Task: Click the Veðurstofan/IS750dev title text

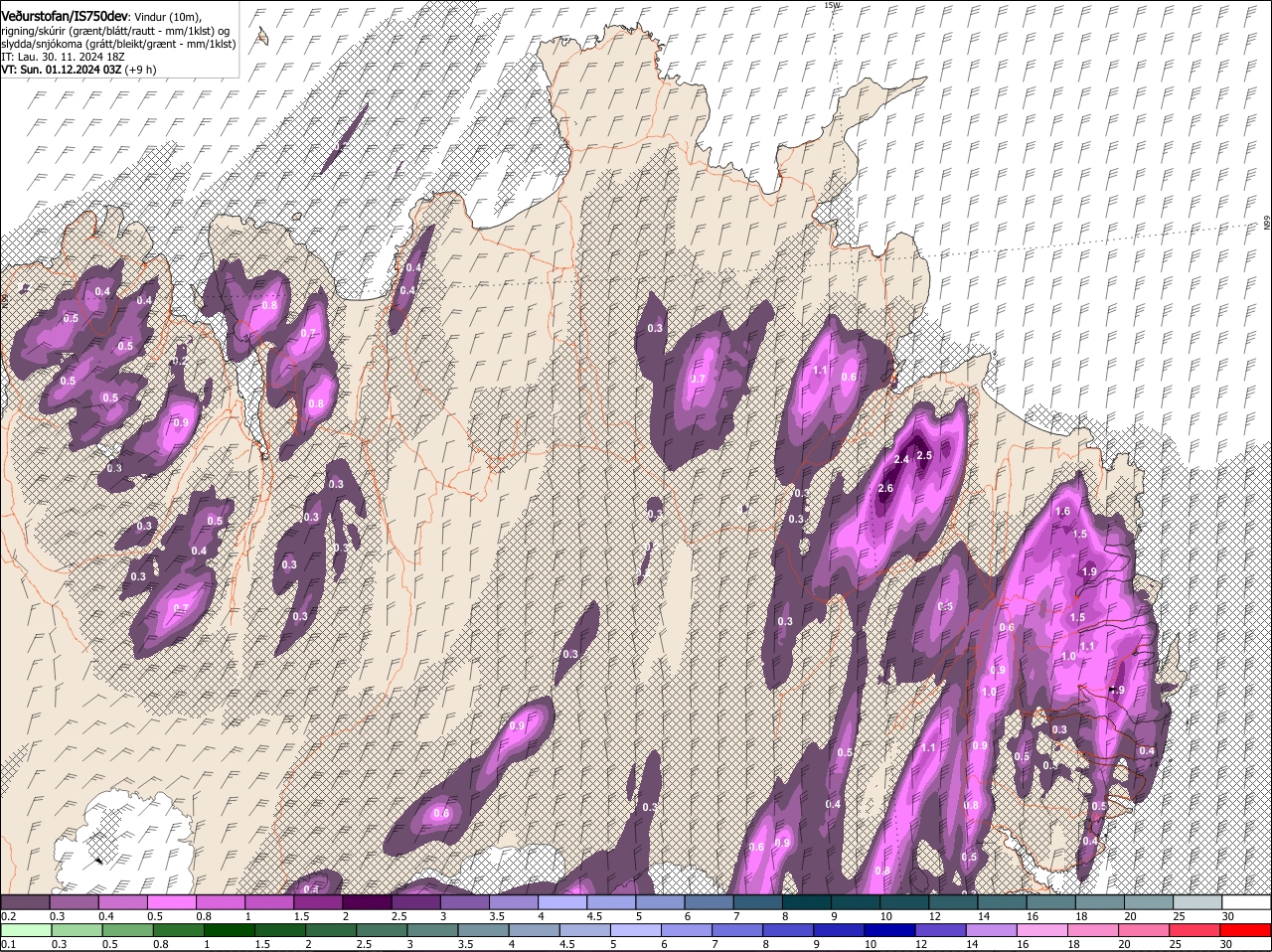Action: 64,16
